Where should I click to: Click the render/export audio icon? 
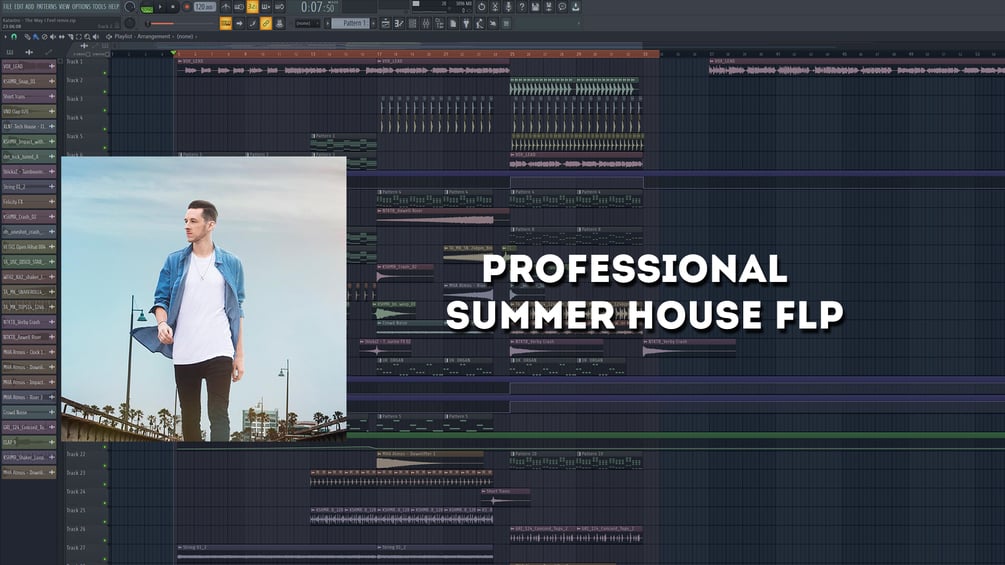(x=549, y=6)
